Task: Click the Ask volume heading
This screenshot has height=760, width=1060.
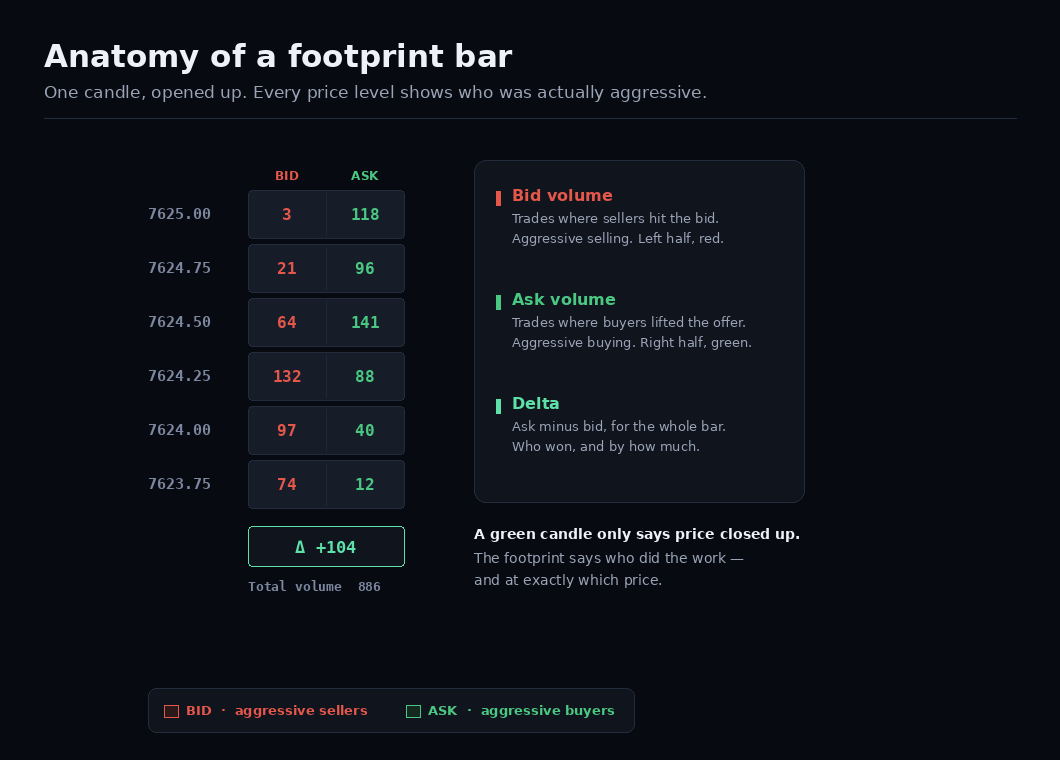Action: tap(563, 300)
